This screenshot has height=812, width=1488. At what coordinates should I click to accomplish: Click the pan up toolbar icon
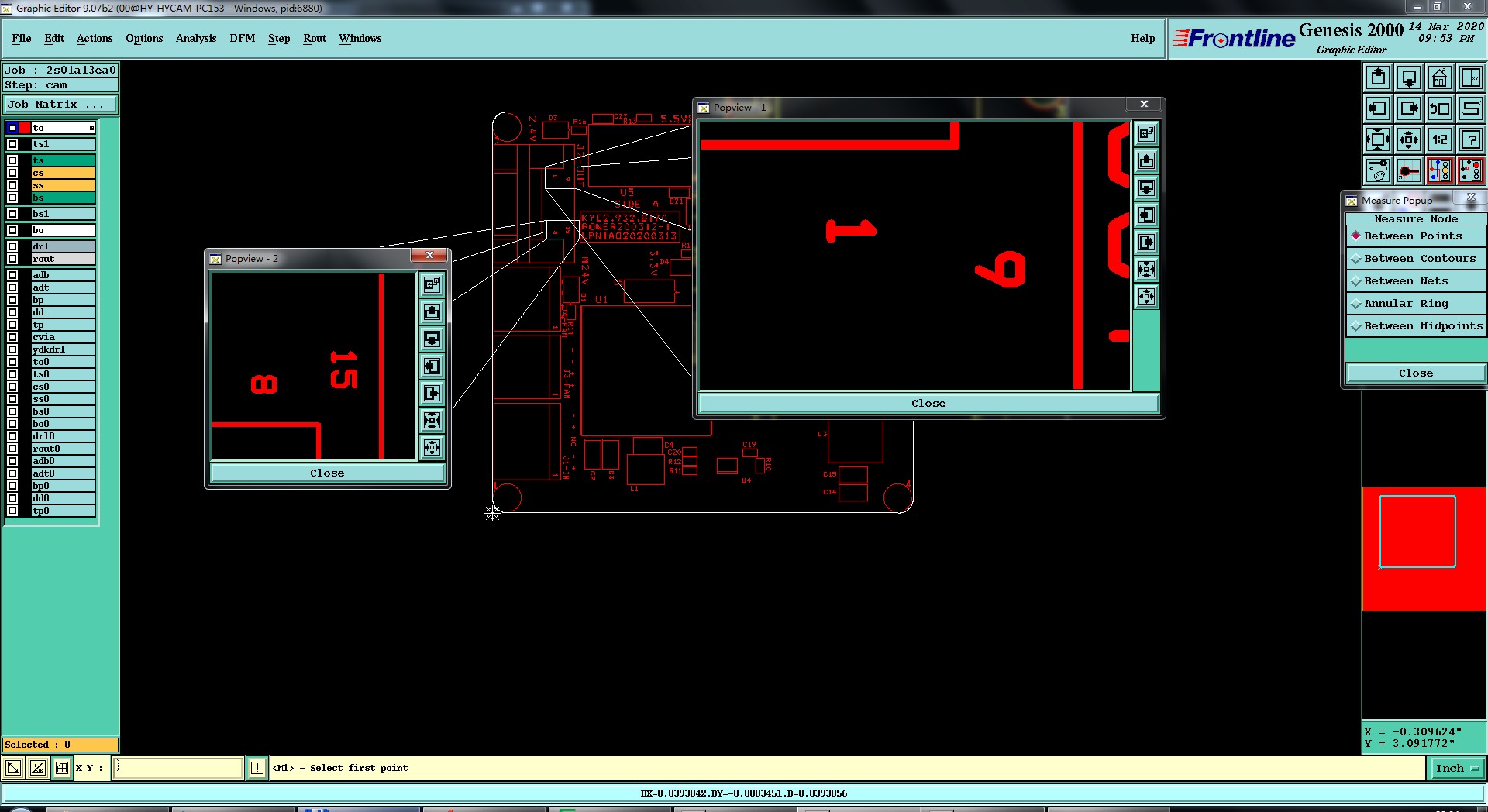1378,77
